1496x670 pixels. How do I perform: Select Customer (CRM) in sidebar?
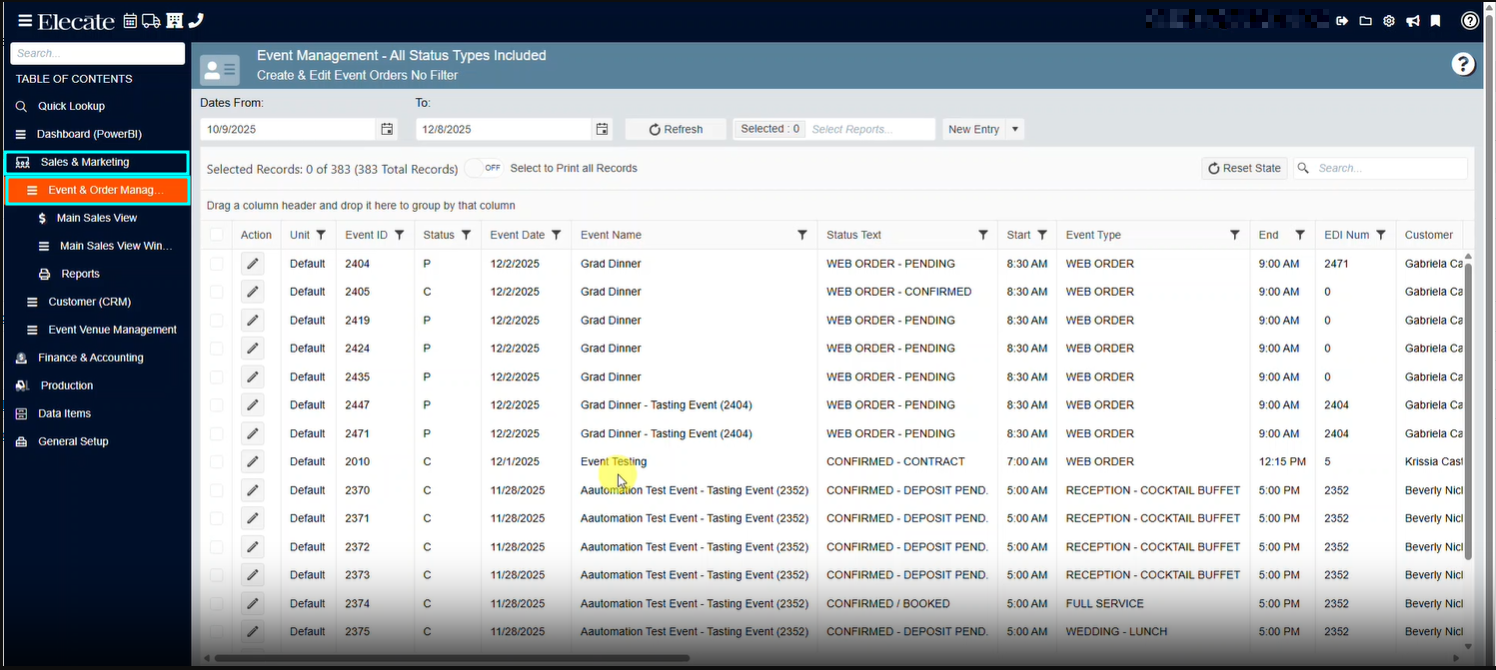89,302
